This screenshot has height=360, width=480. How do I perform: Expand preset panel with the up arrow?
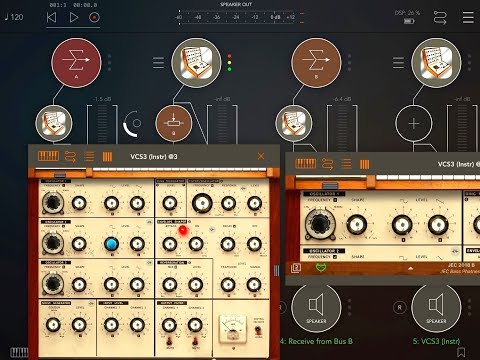[411, 268]
